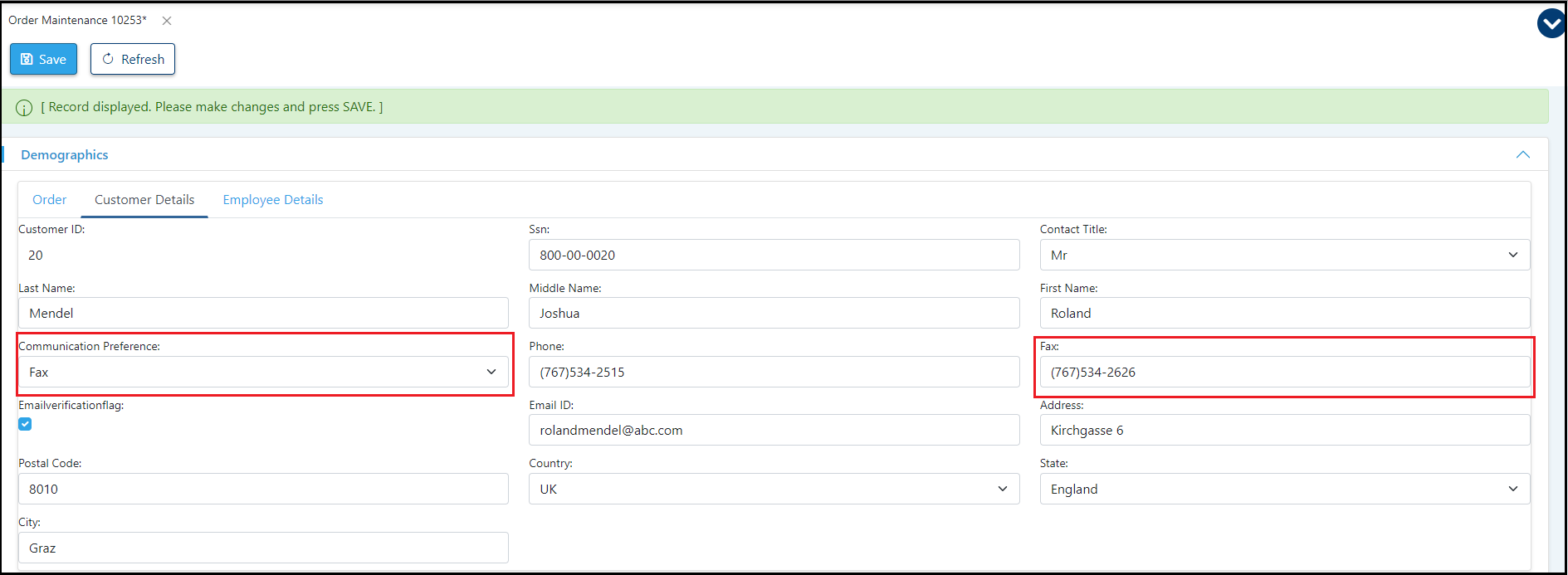Screen dimensions: 1568x575
Task: Click the Save button
Action: click(x=43, y=59)
